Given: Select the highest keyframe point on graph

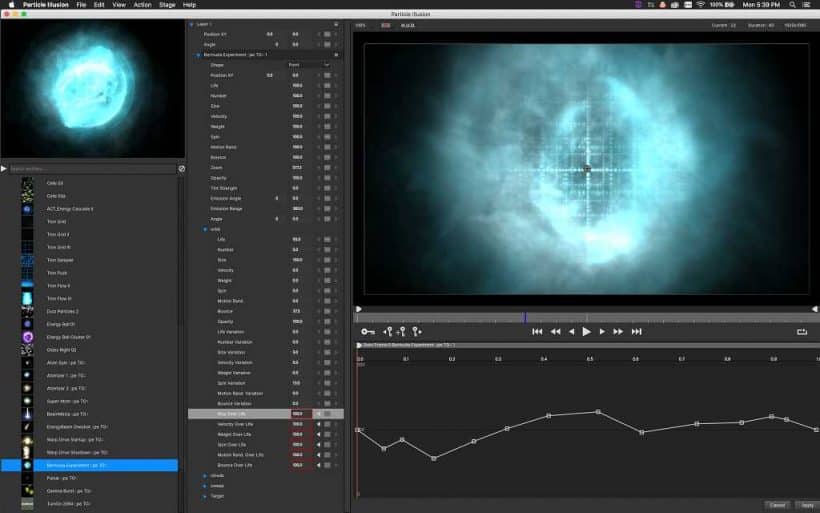Looking at the screenshot, I should (x=598, y=412).
